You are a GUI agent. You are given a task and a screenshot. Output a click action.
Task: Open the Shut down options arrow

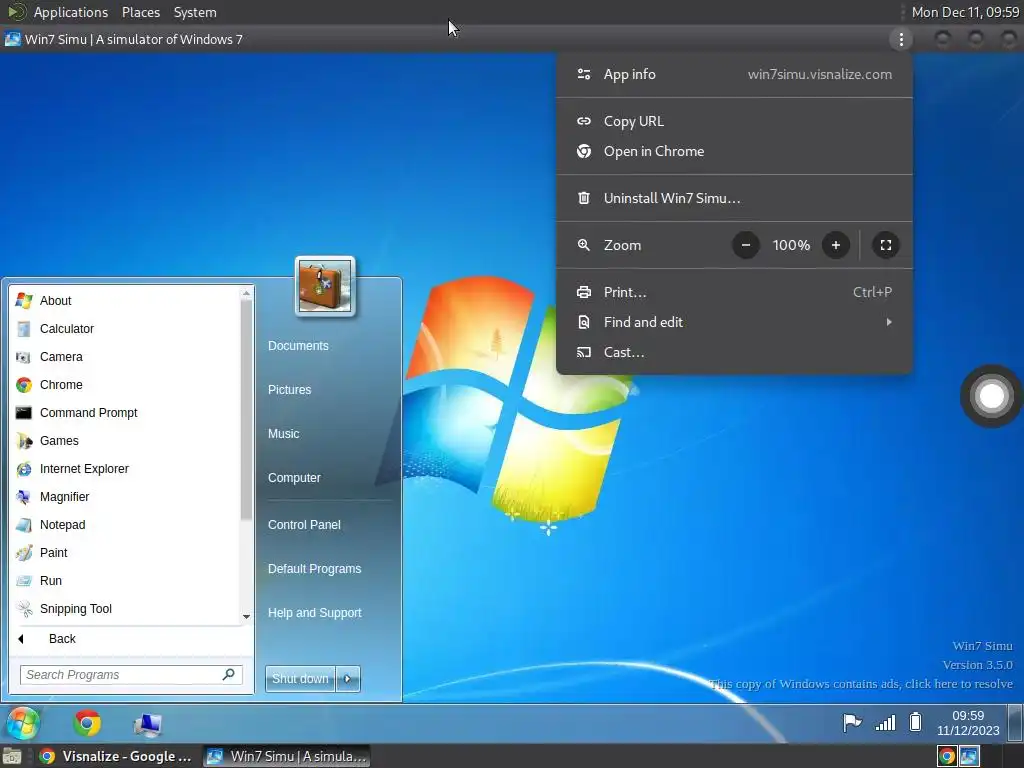coord(348,679)
